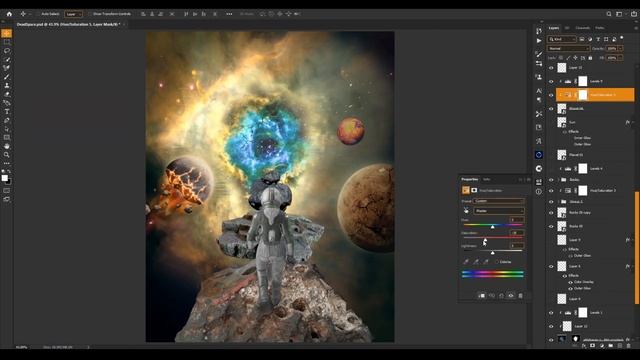The width and height of the screenshot is (640, 360).
Task: Click the Share icon at top right
Action: click(634, 14)
